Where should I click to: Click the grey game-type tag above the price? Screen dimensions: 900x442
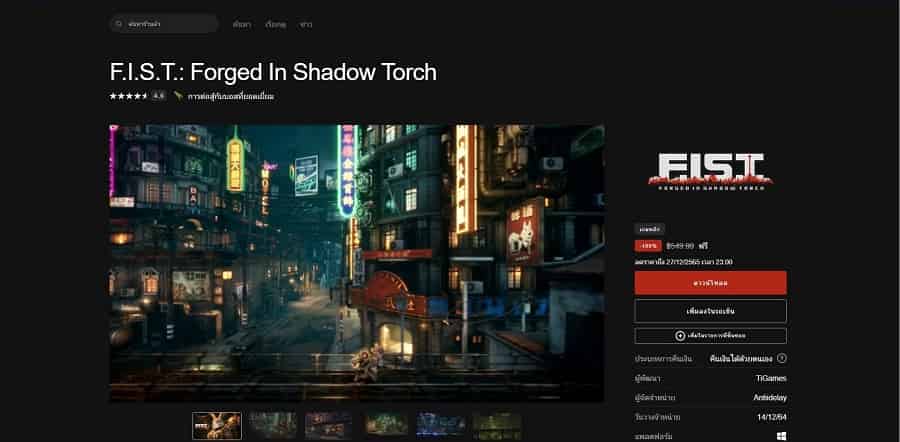pos(650,228)
